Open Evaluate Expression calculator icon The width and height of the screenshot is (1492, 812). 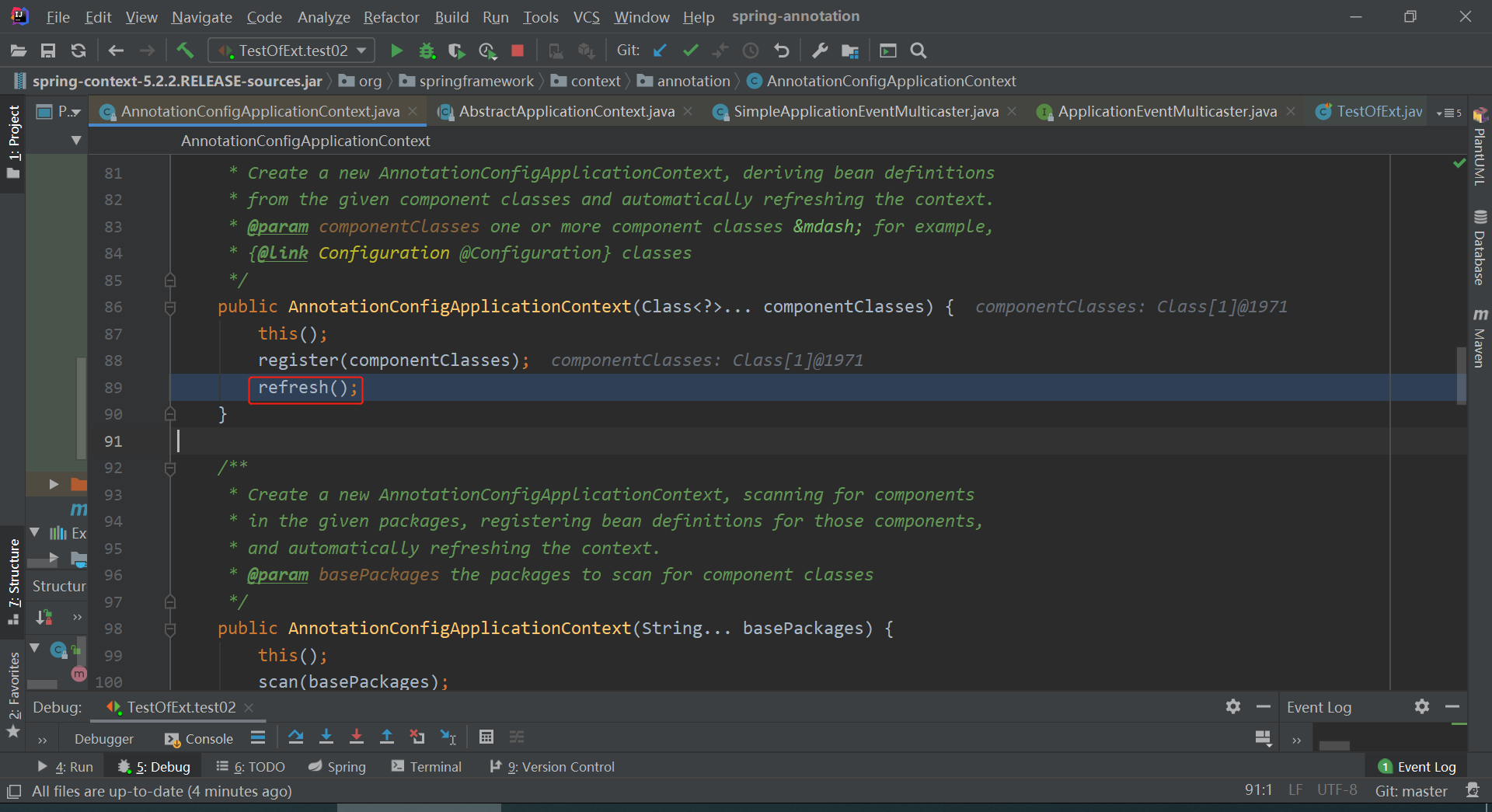[486, 737]
